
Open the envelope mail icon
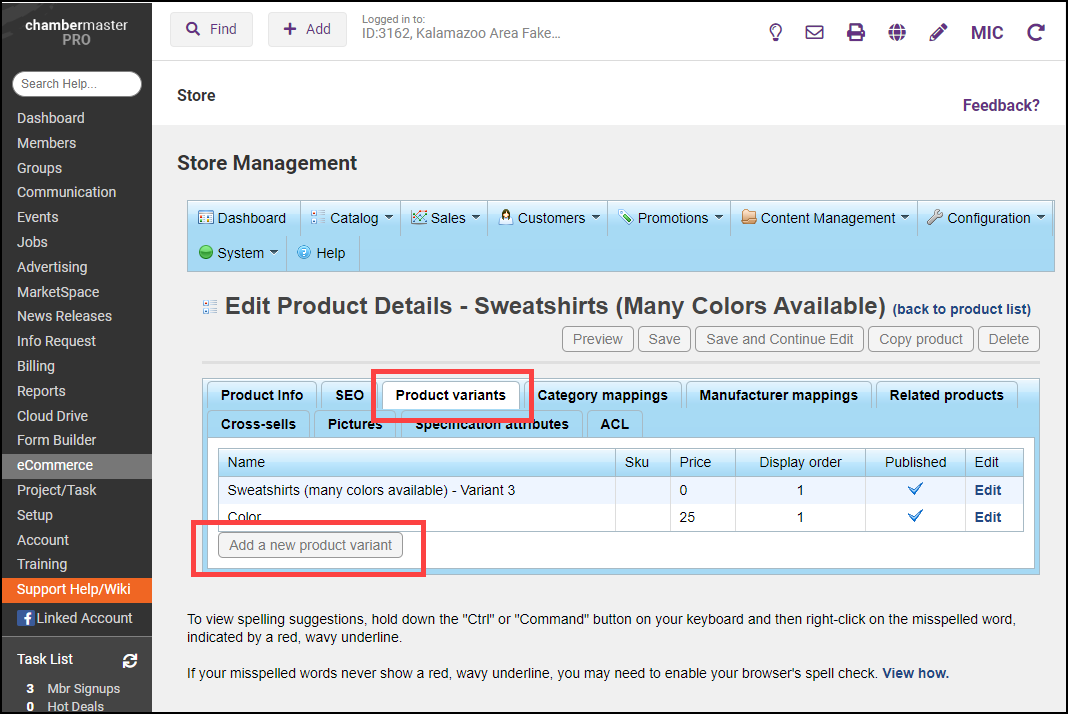pyautogui.click(x=814, y=32)
